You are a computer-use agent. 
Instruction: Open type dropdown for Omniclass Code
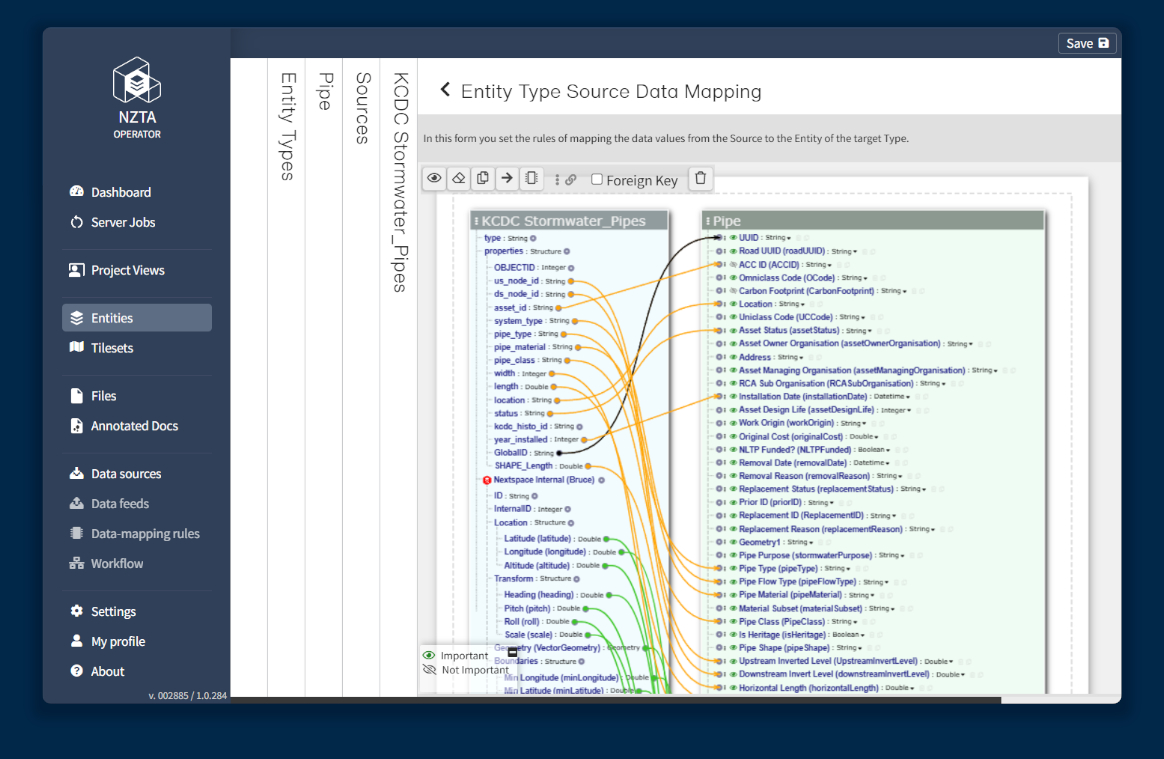(854, 278)
